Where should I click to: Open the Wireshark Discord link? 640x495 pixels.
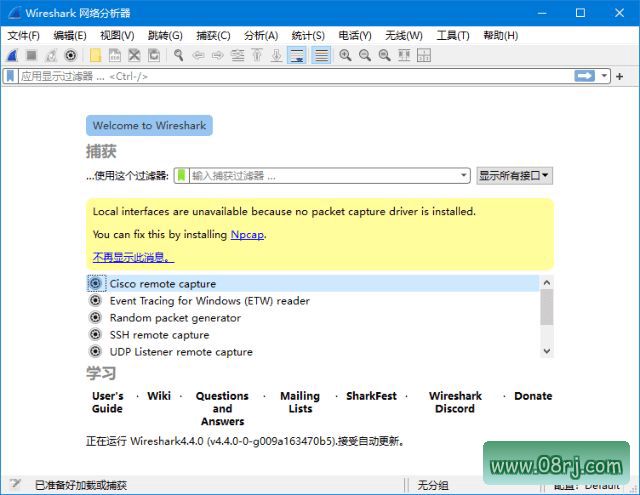455,402
